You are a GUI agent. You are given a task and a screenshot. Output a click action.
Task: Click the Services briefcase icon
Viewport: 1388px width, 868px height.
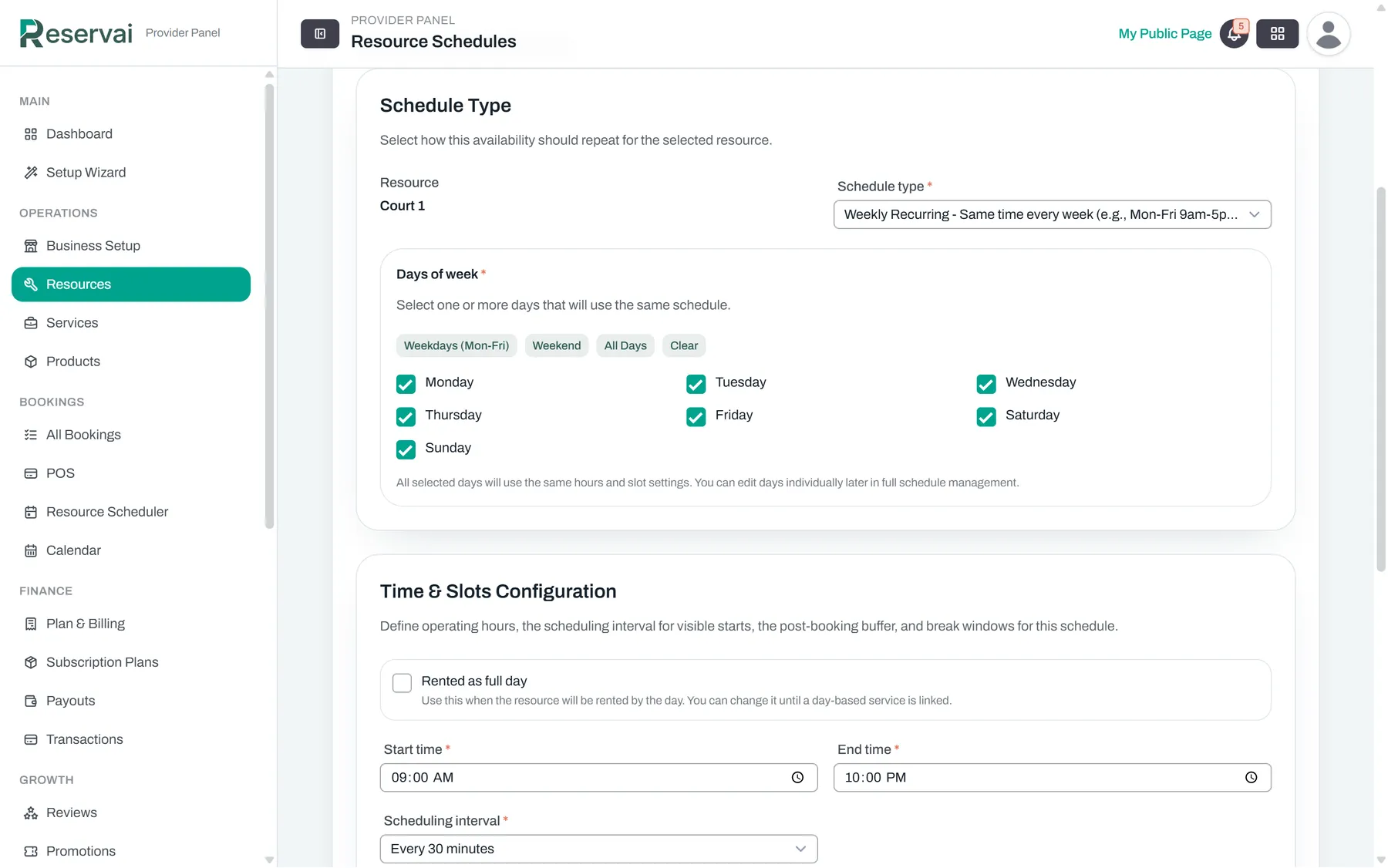click(31, 323)
